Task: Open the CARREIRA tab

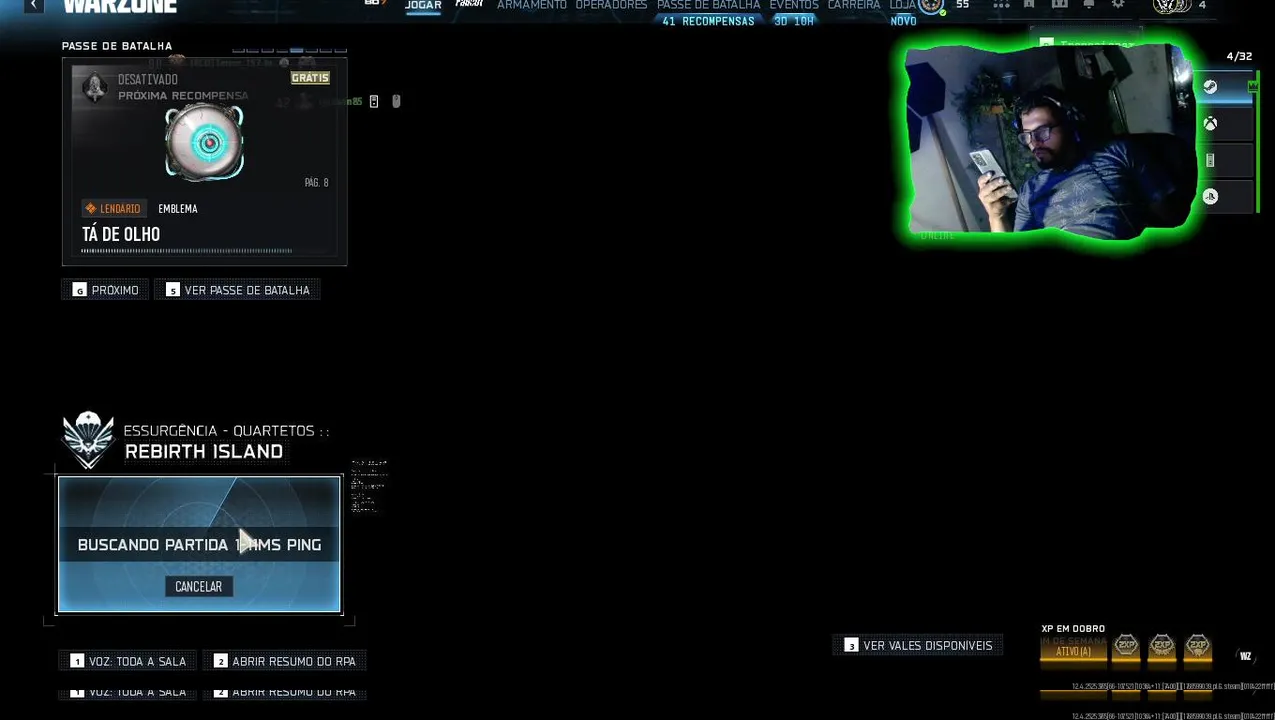Action: [854, 5]
